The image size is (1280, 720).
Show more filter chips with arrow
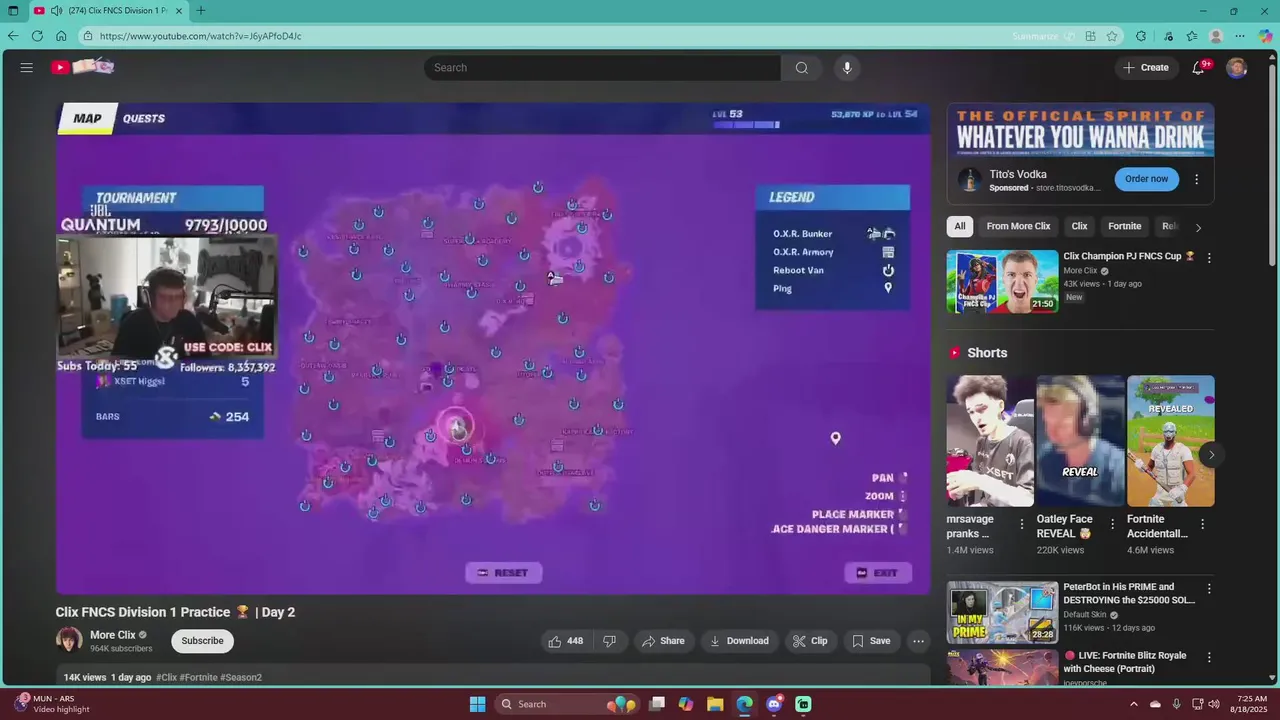pos(1198,227)
